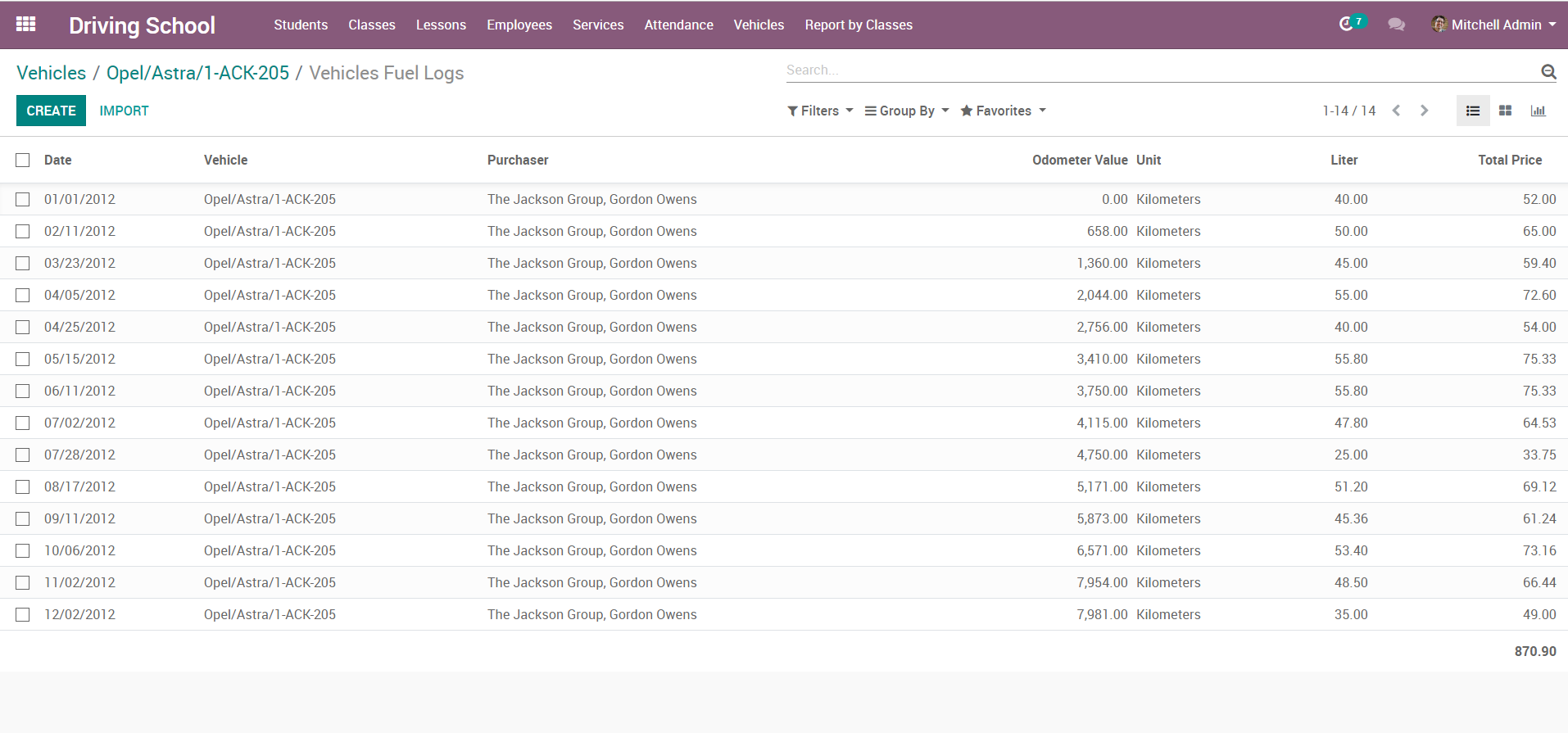Check the 01/01/2012 fuel log row
The image size is (1568, 733).
(23, 199)
